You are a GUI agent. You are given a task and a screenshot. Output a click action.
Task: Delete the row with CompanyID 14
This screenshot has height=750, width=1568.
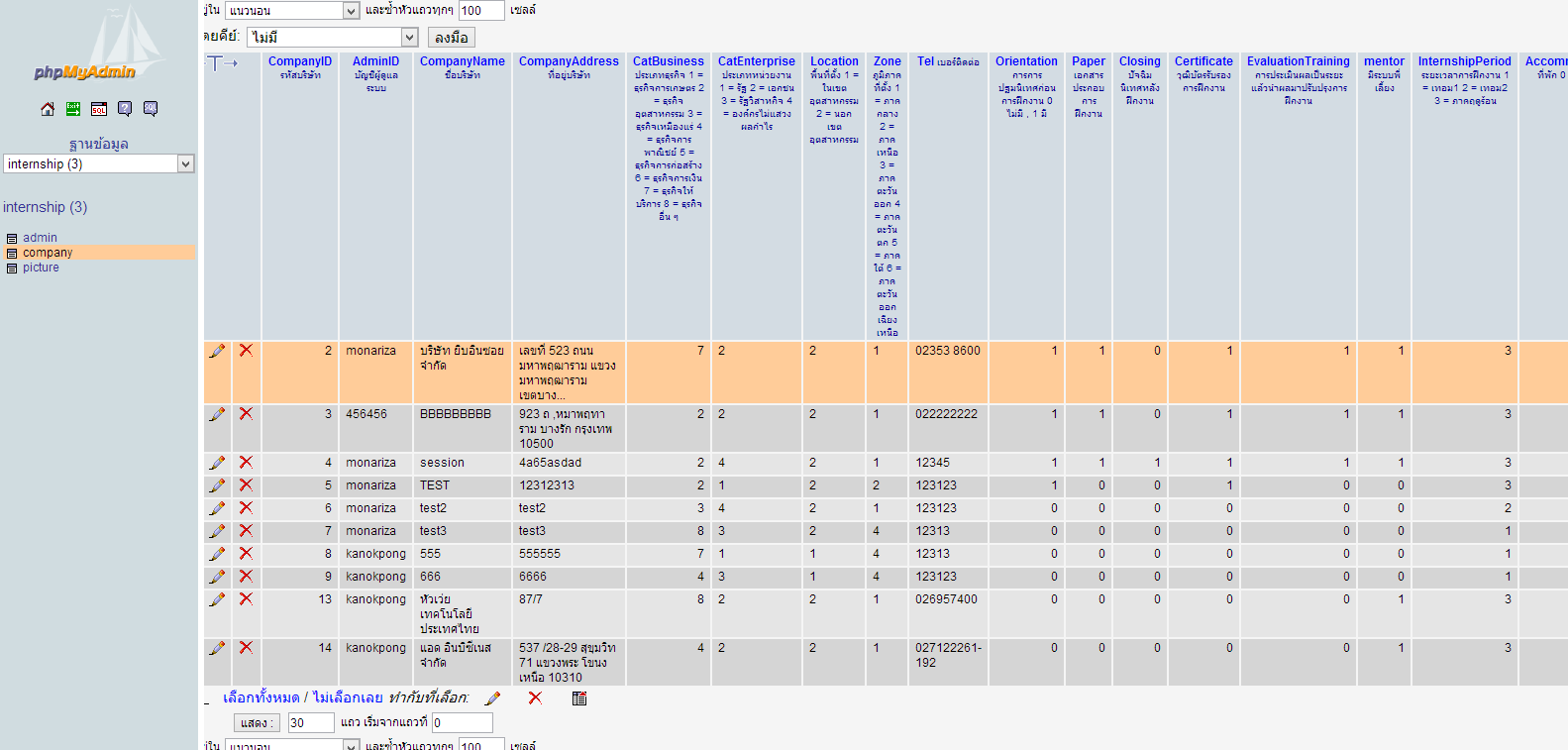(246, 648)
